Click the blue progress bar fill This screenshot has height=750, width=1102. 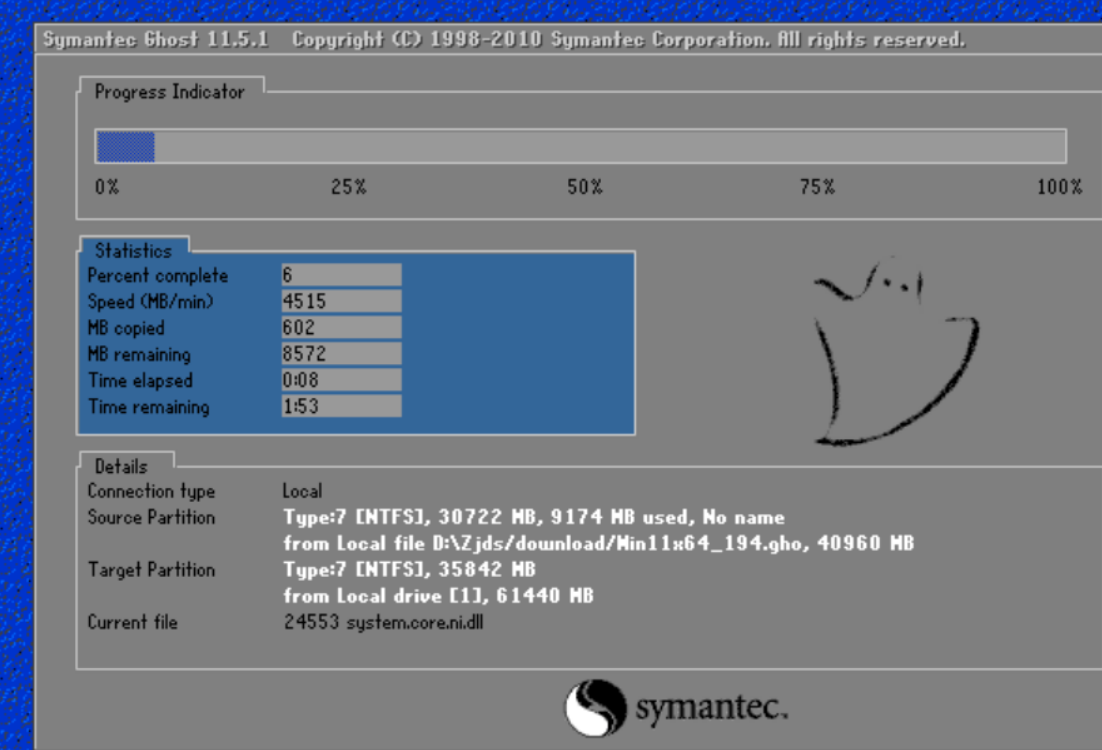click(x=126, y=147)
